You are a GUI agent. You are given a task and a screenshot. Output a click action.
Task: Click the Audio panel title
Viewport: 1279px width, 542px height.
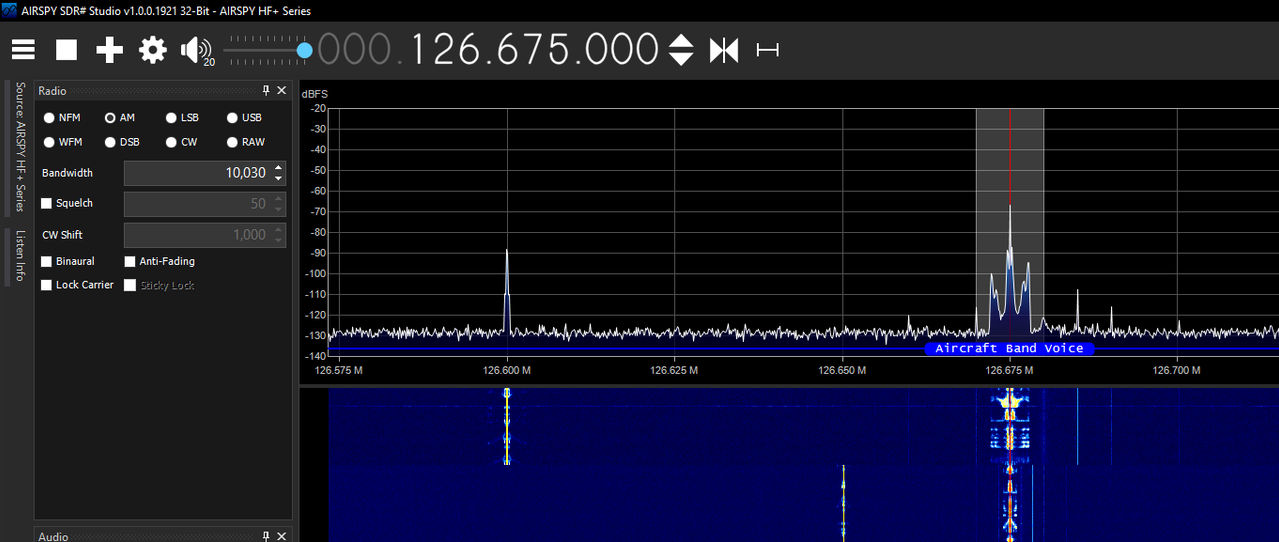click(x=53, y=536)
